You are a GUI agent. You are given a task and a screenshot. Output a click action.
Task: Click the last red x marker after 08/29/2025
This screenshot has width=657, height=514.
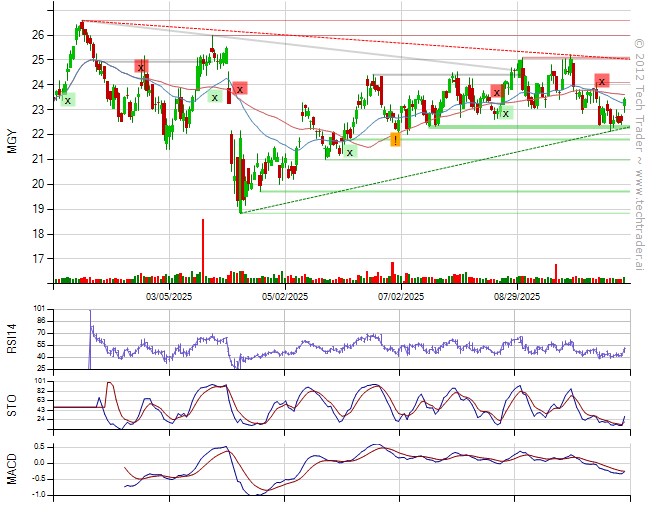point(601,81)
